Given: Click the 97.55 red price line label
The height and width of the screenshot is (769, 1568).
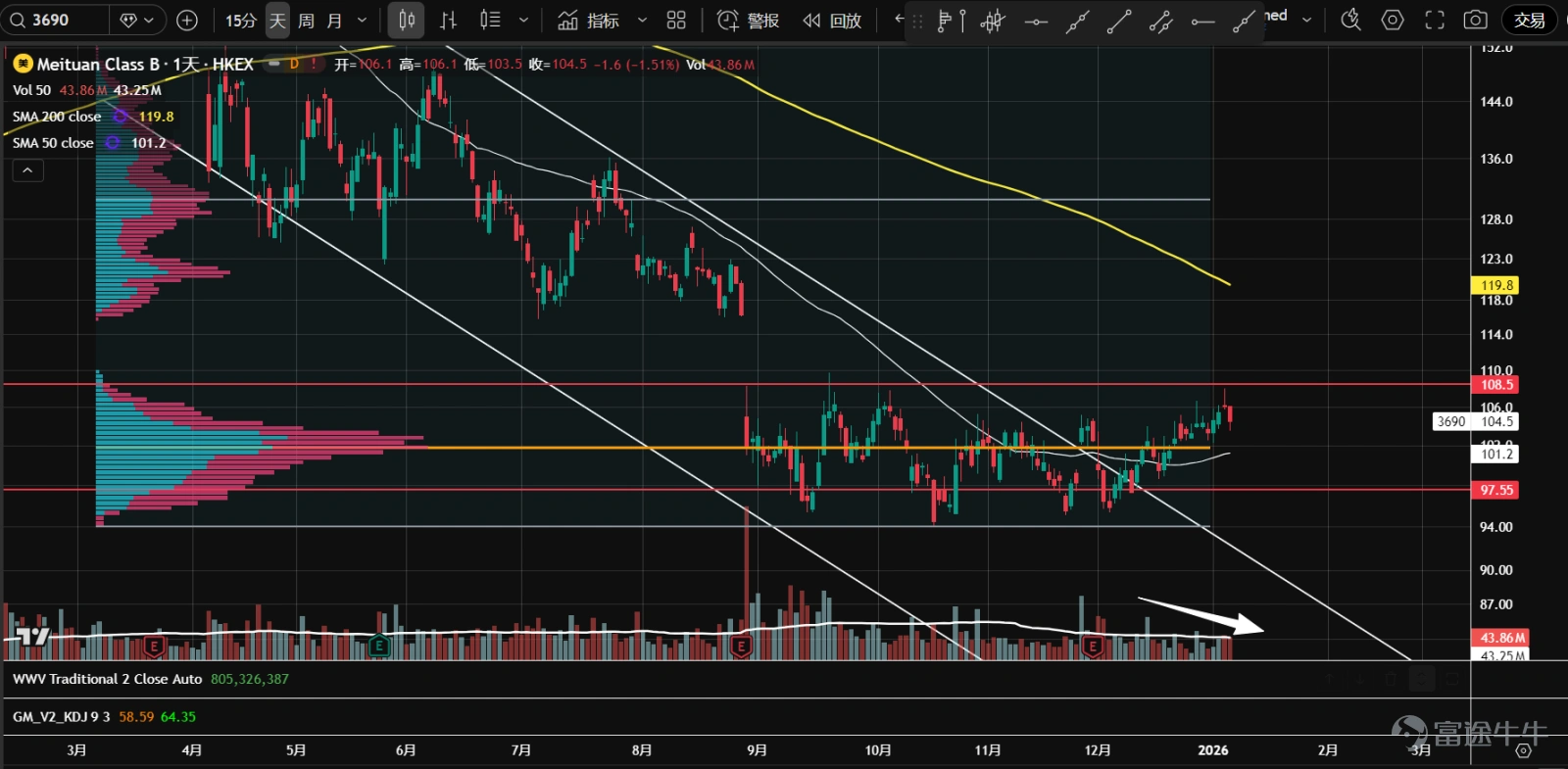Looking at the screenshot, I should point(1496,490).
